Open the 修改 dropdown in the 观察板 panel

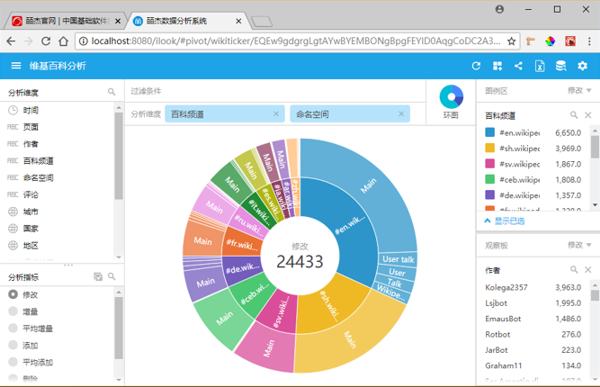[x=579, y=245]
